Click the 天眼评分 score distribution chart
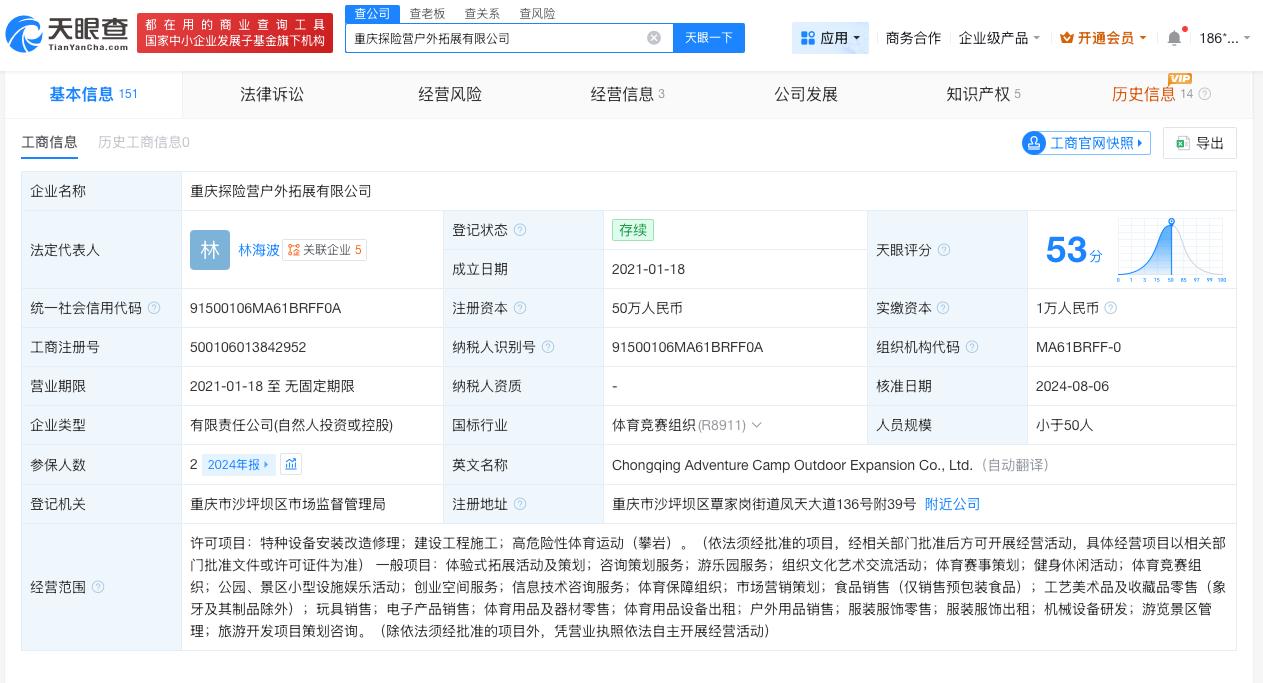The height and width of the screenshot is (683, 1263). (x=1172, y=250)
